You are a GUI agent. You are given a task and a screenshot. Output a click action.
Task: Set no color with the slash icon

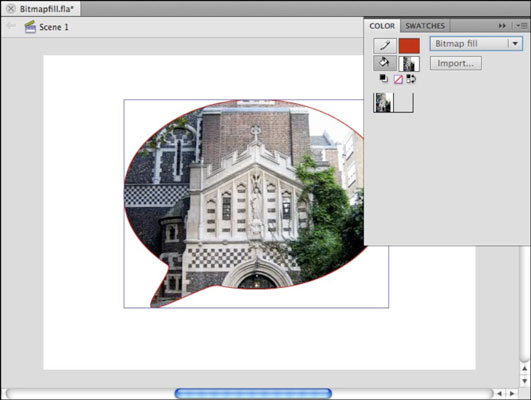click(x=398, y=79)
